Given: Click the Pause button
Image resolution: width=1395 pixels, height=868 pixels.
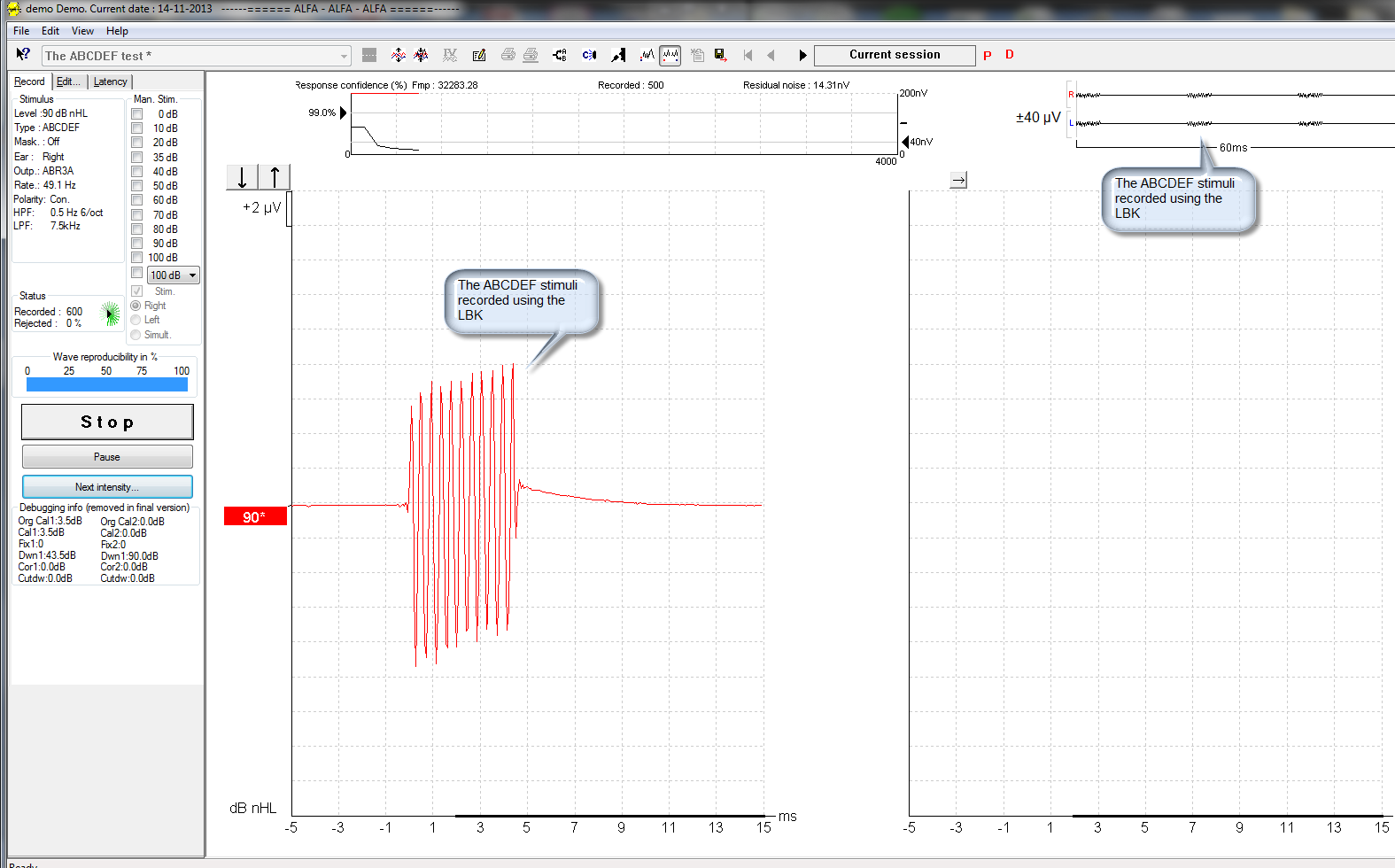Looking at the screenshot, I should point(107,457).
